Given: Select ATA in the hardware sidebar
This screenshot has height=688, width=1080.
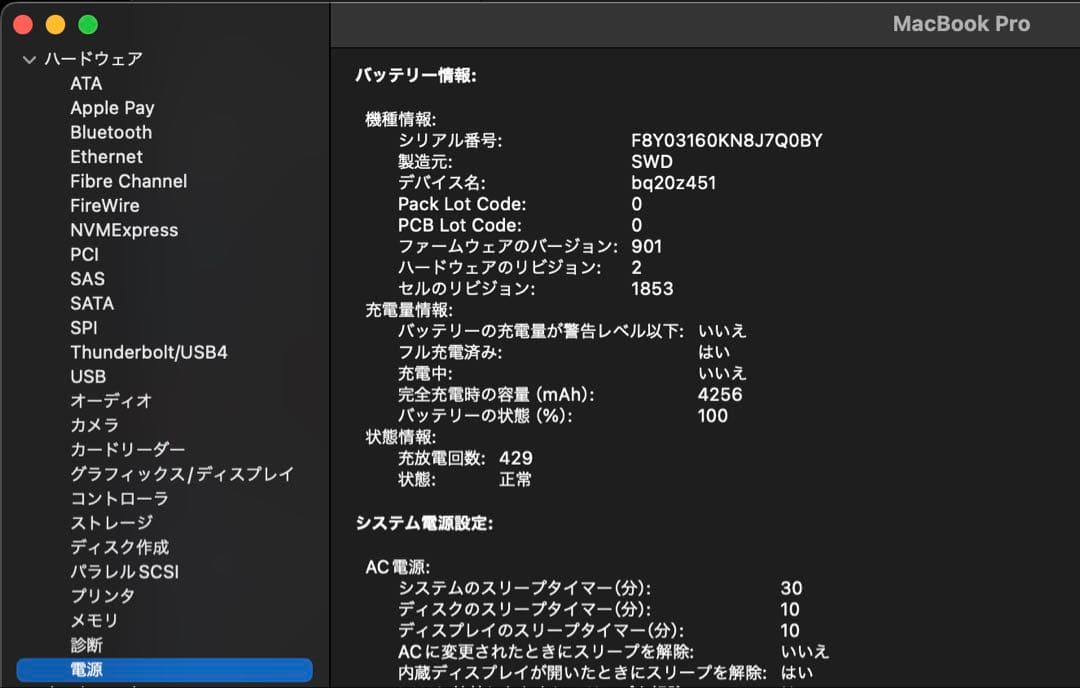Looking at the screenshot, I should pos(86,84).
